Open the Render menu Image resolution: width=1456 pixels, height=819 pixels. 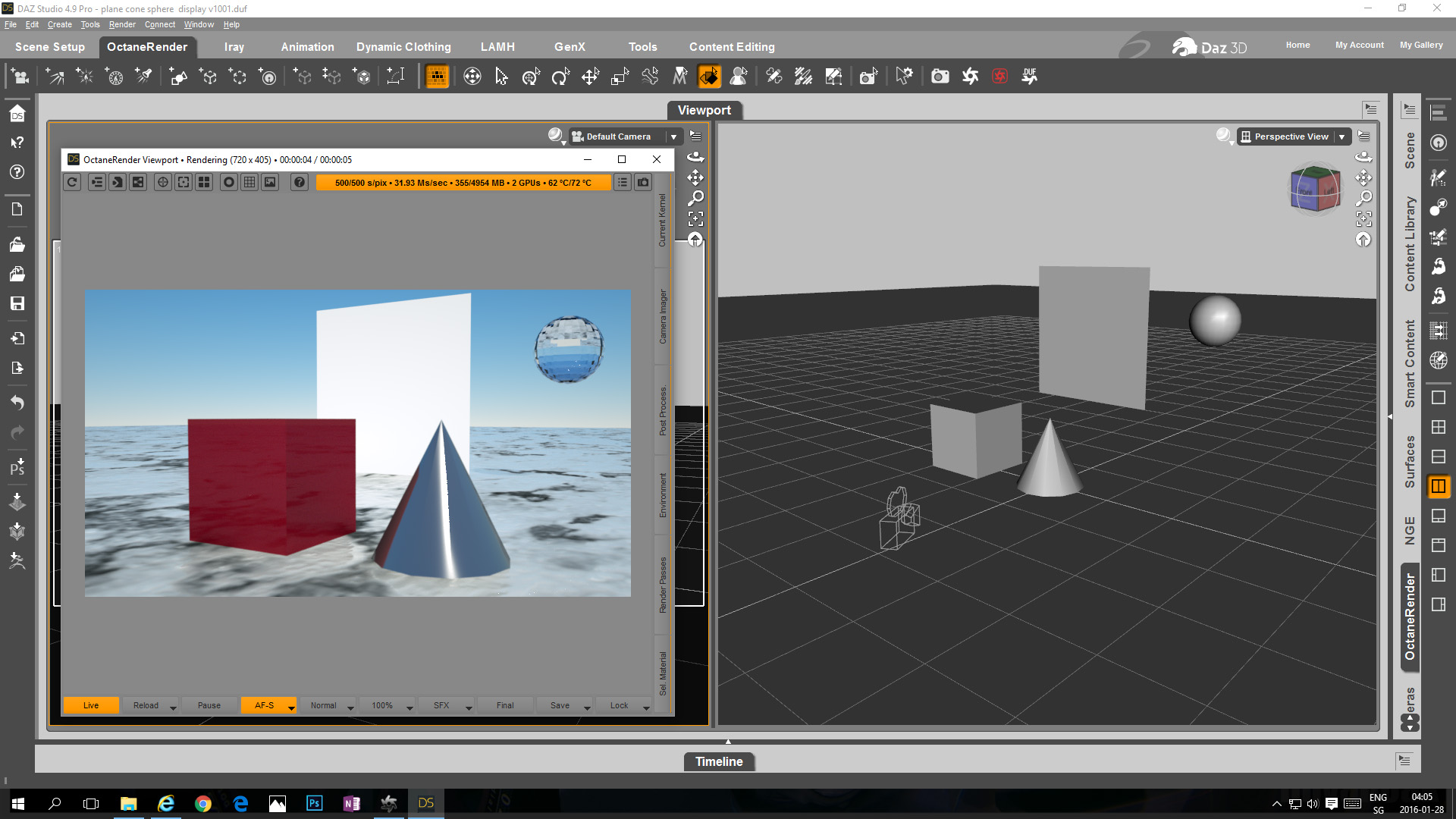point(122,24)
